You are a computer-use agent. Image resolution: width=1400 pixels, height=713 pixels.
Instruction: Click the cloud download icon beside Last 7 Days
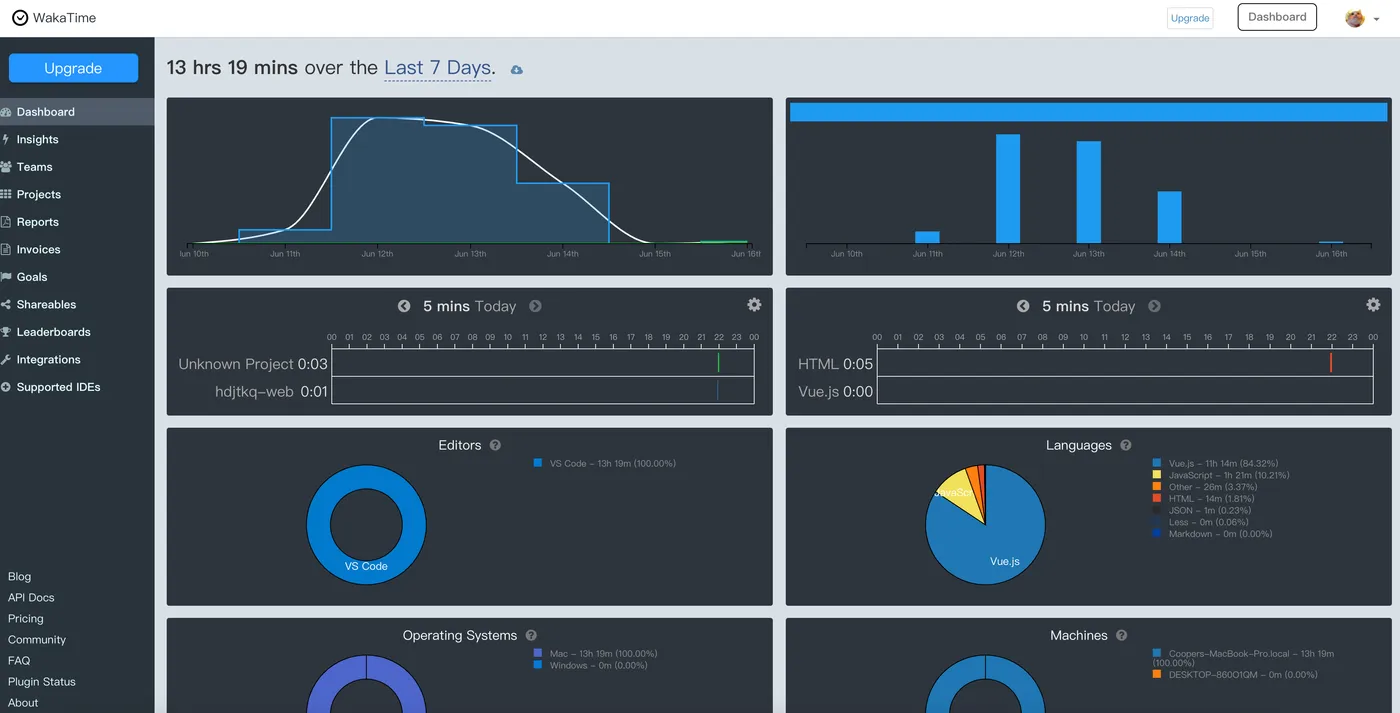click(517, 70)
